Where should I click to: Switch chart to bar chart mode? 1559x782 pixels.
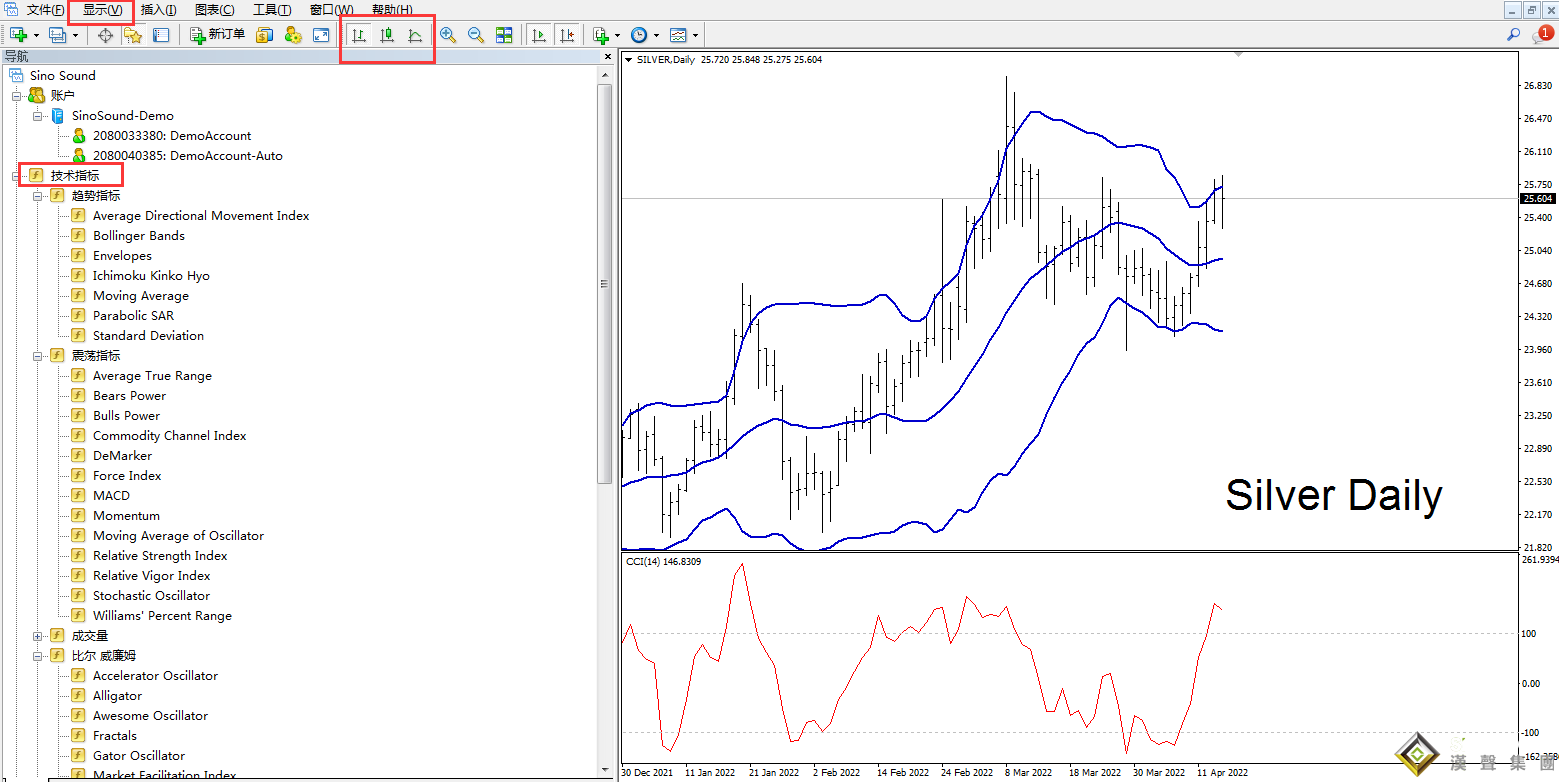tap(359, 35)
